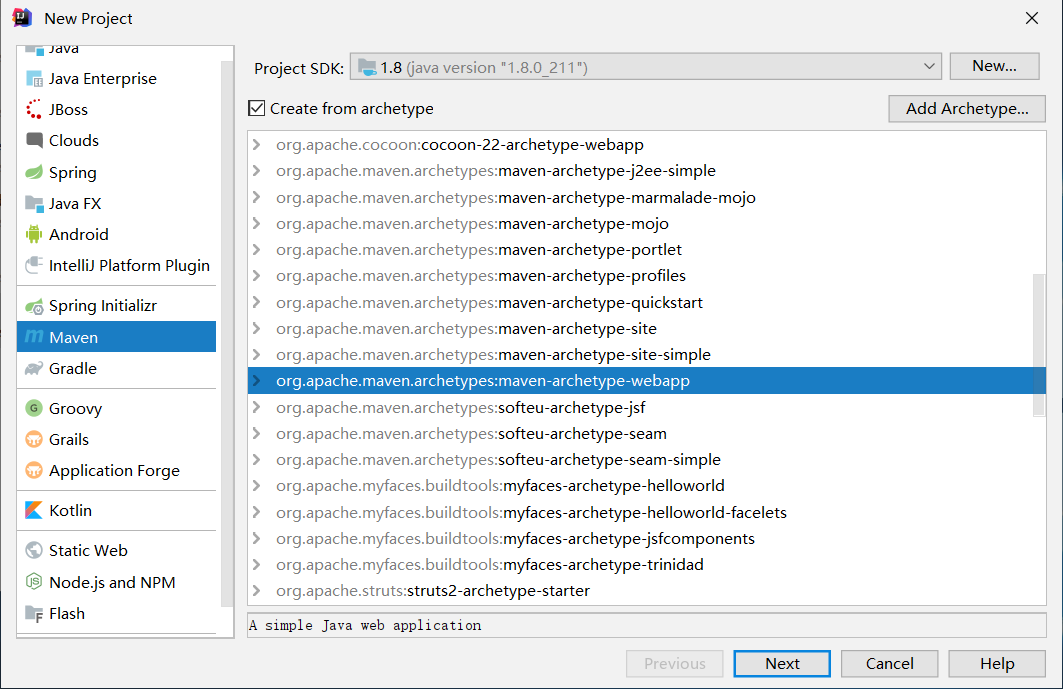Click the archetype list vertical scrollbar thumb

(1039, 344)
